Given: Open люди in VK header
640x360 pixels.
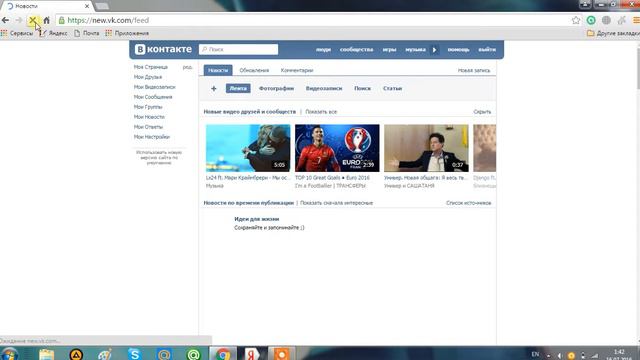Looking at the screenshot, I should click(323, 49).
